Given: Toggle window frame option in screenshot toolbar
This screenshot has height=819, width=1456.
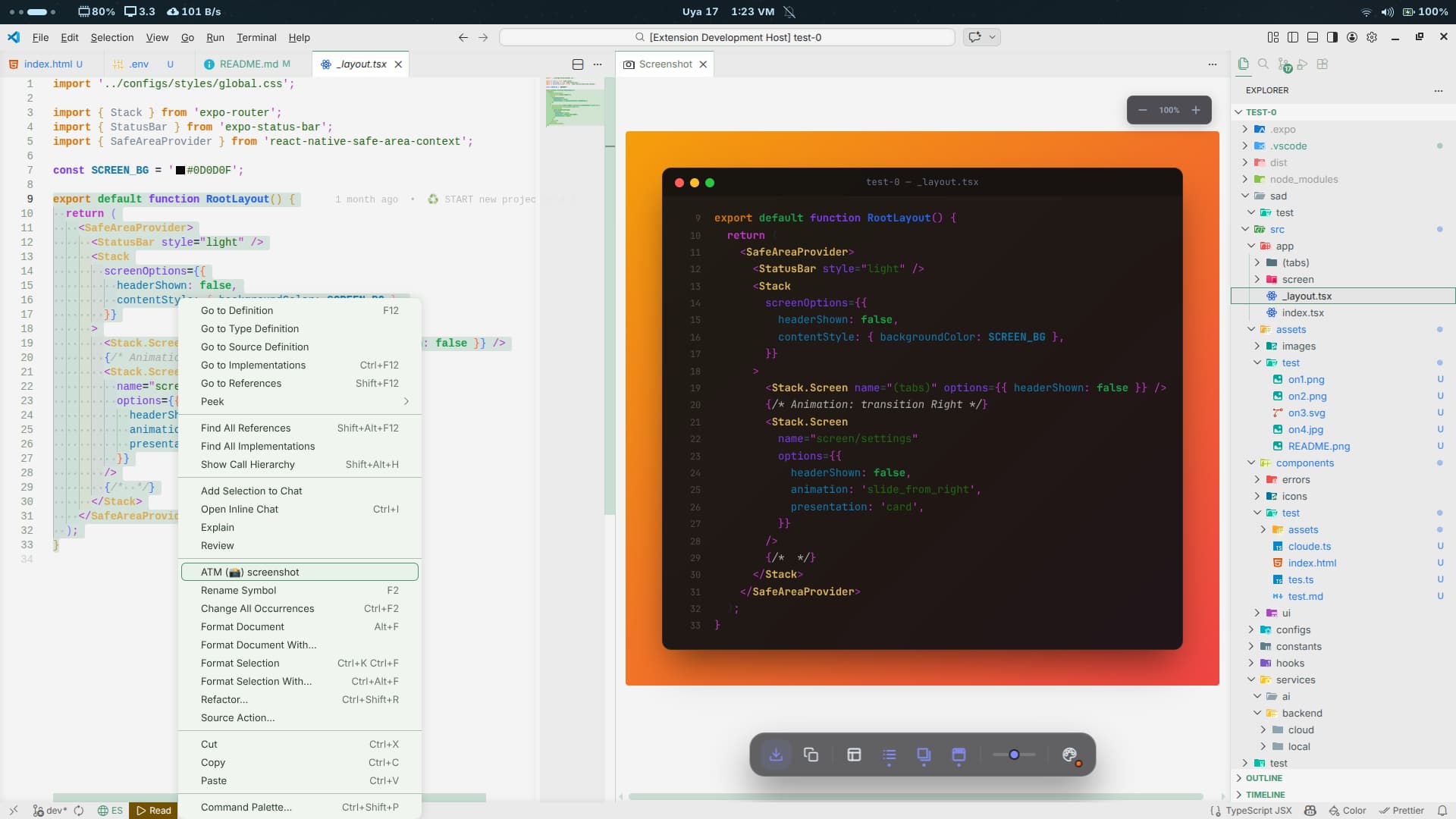Looking at the screenshot, I should coord(959,755).
